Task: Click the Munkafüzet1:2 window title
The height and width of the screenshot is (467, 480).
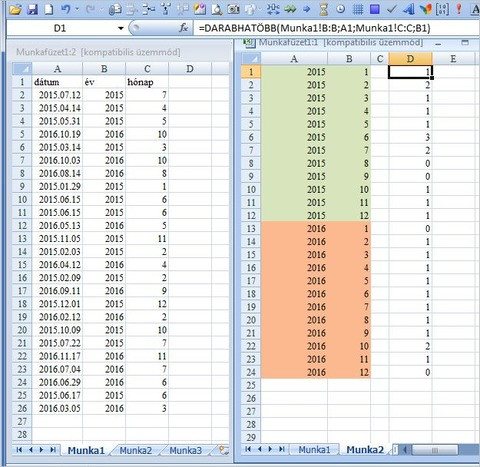Action: [x=98, y=52]
